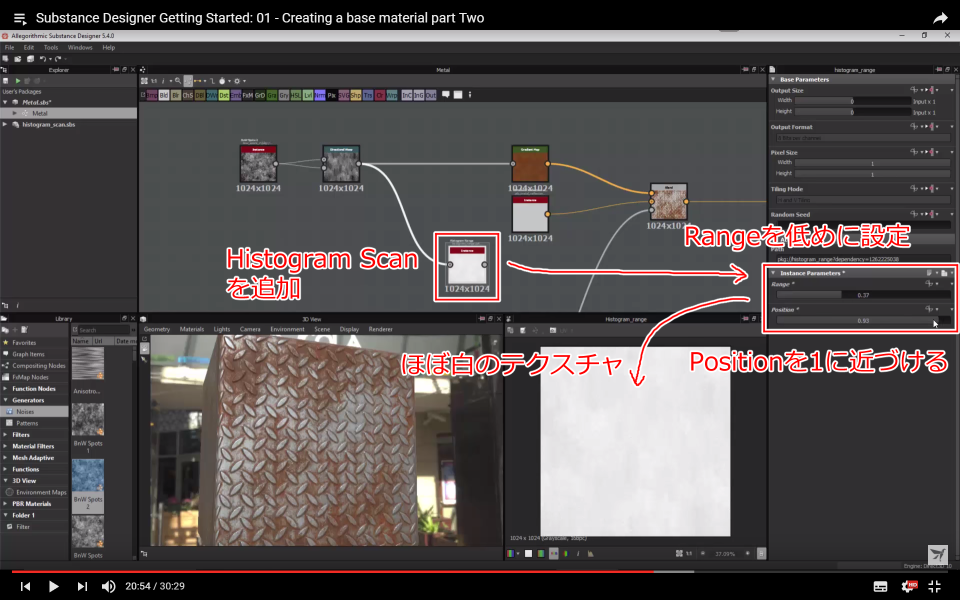Open the Renderer menu in 3D View

coord(380,329)
